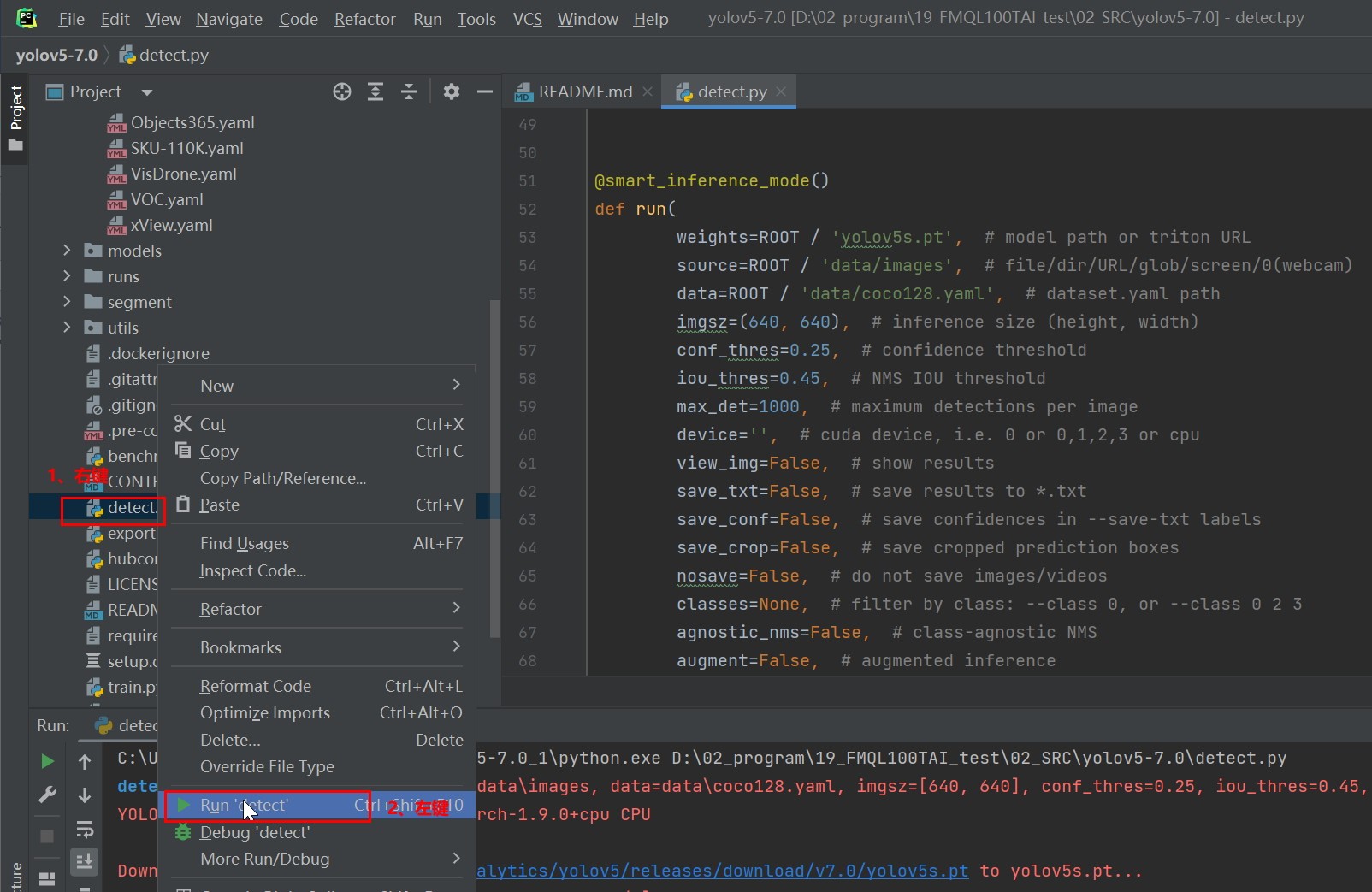Click the green Rerun button in Run panel
Screen dimensions: 1372x892
click(47, 761)
